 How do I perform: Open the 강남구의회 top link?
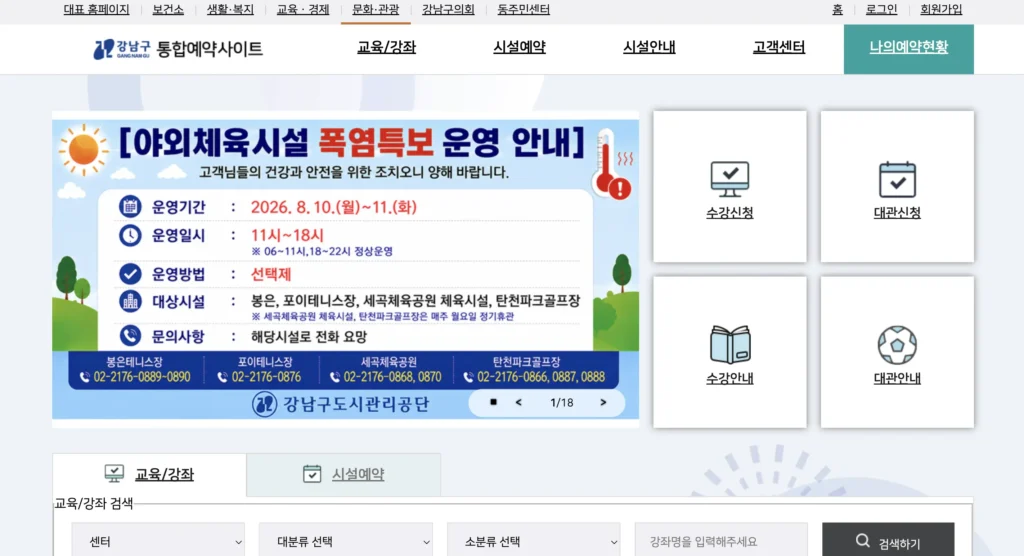click(448, 10)
